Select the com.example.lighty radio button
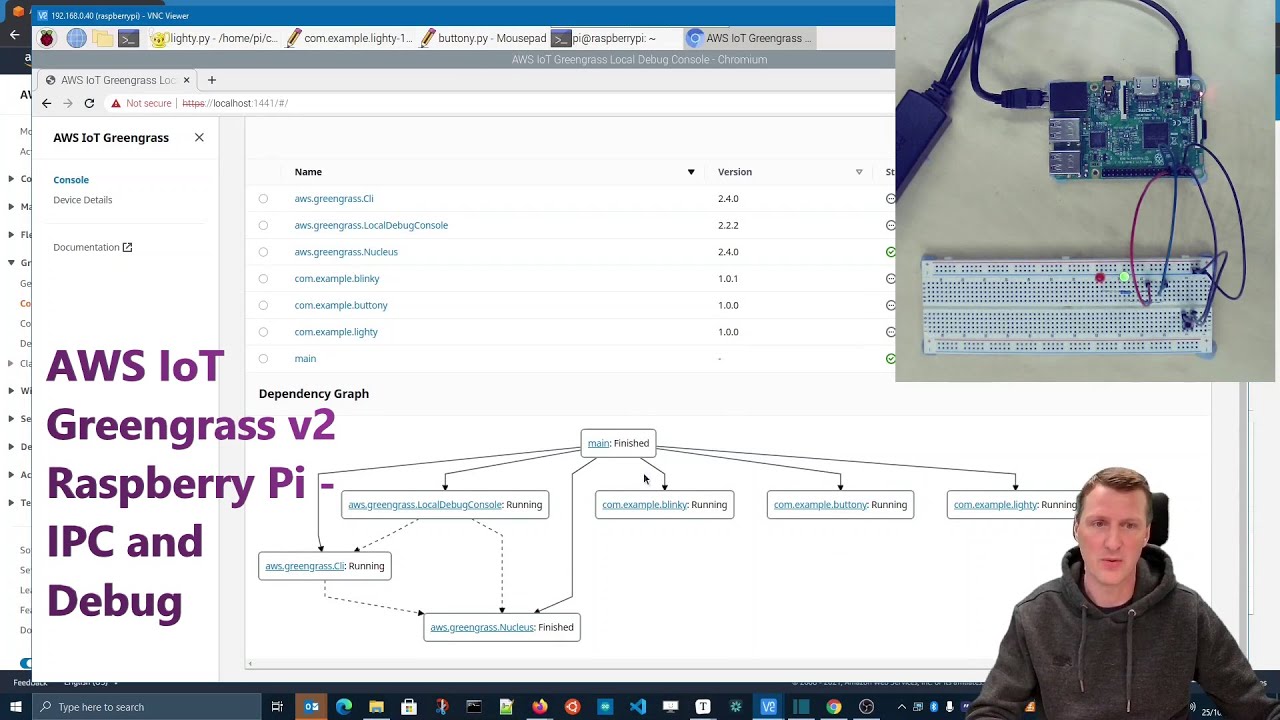This screenshot has height=720, width=1280. coord(263,332)
